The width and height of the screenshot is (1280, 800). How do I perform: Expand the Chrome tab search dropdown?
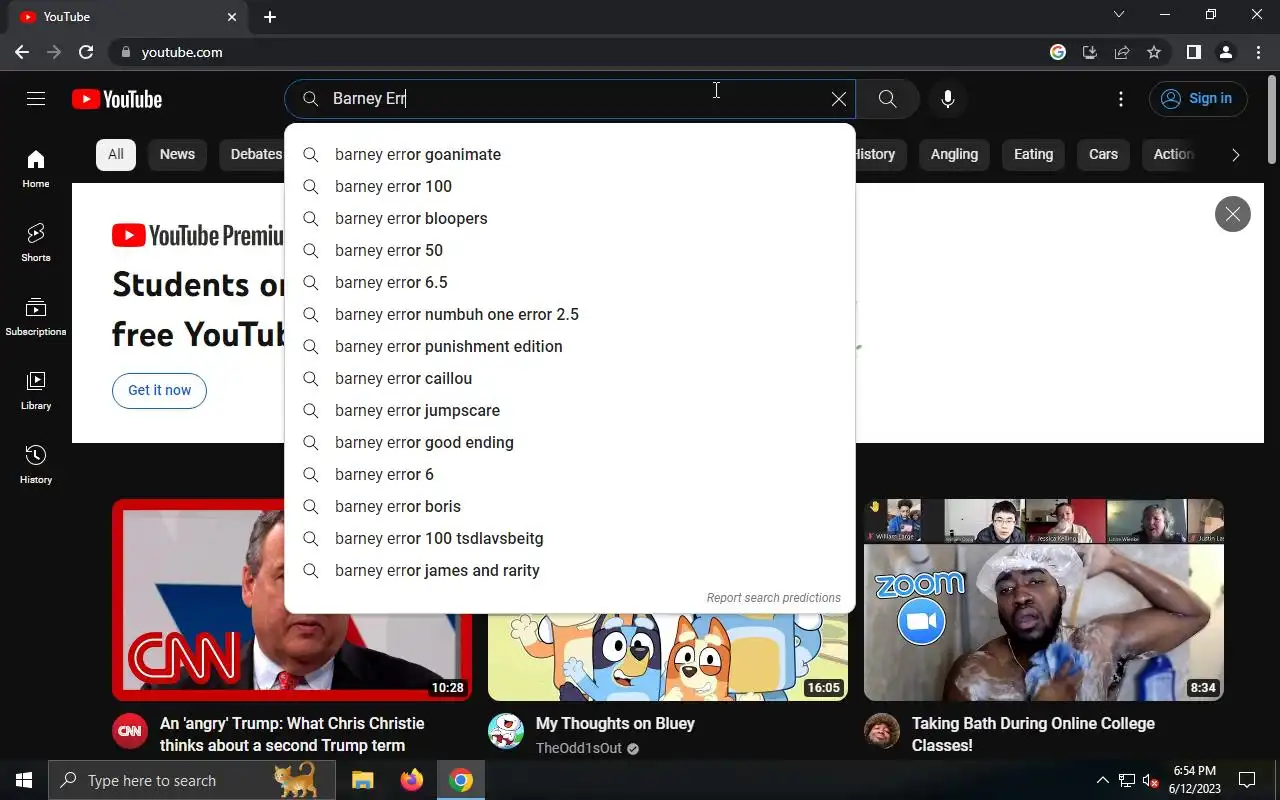(x=1119, y=14)
